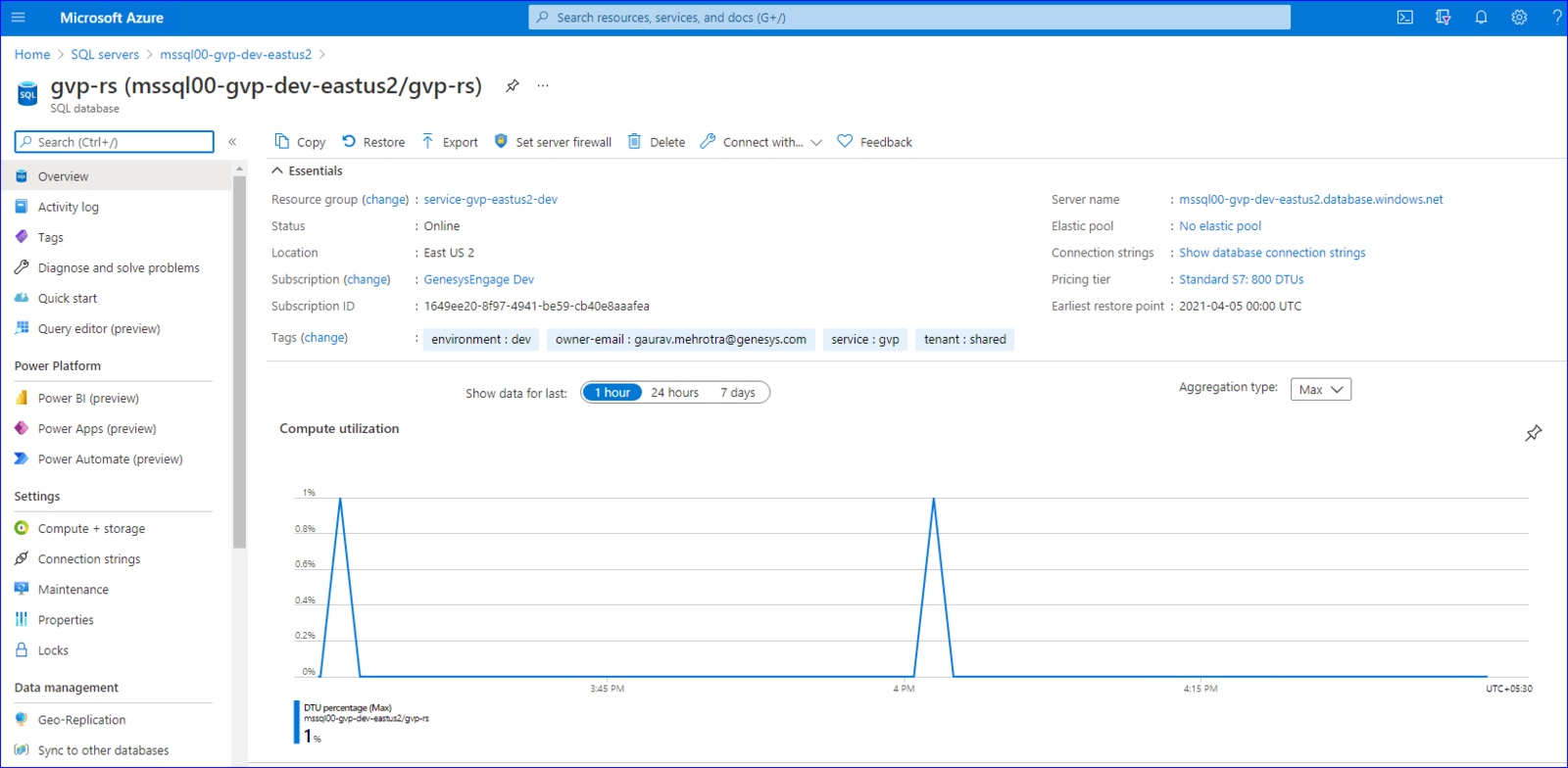Select the environment : dev tag
1568x768 pixels.
coord(481,340)
